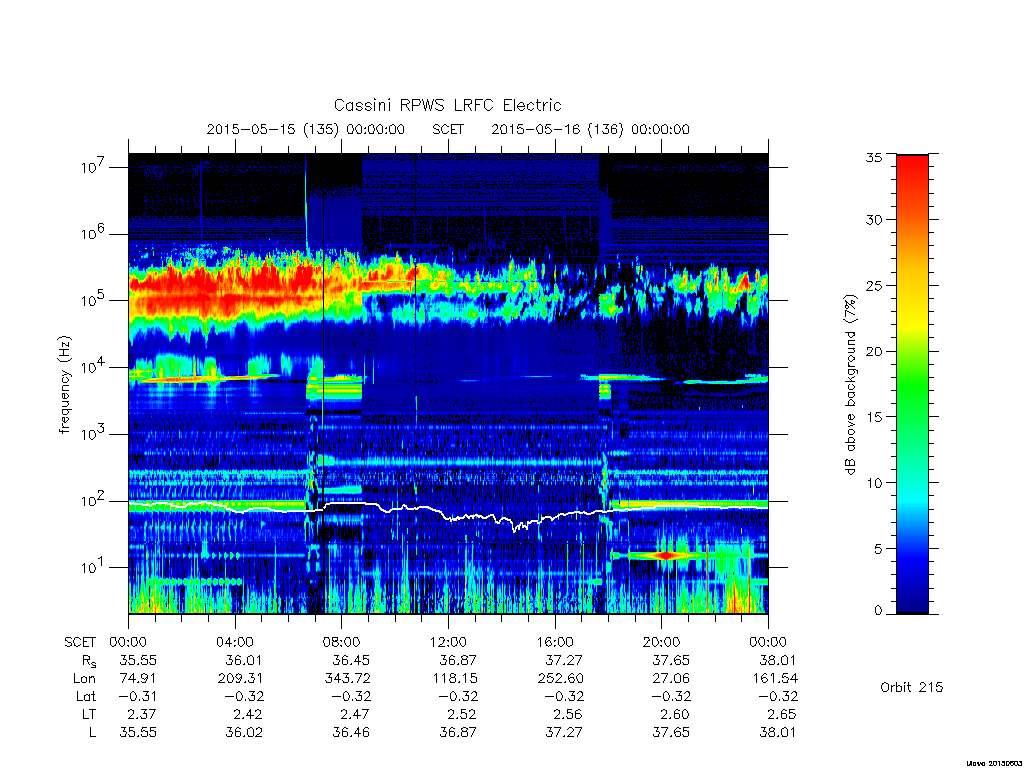1024x768 pixels.
Task: Click the "dB above background (7%)" label
Action: coord(850,385)
